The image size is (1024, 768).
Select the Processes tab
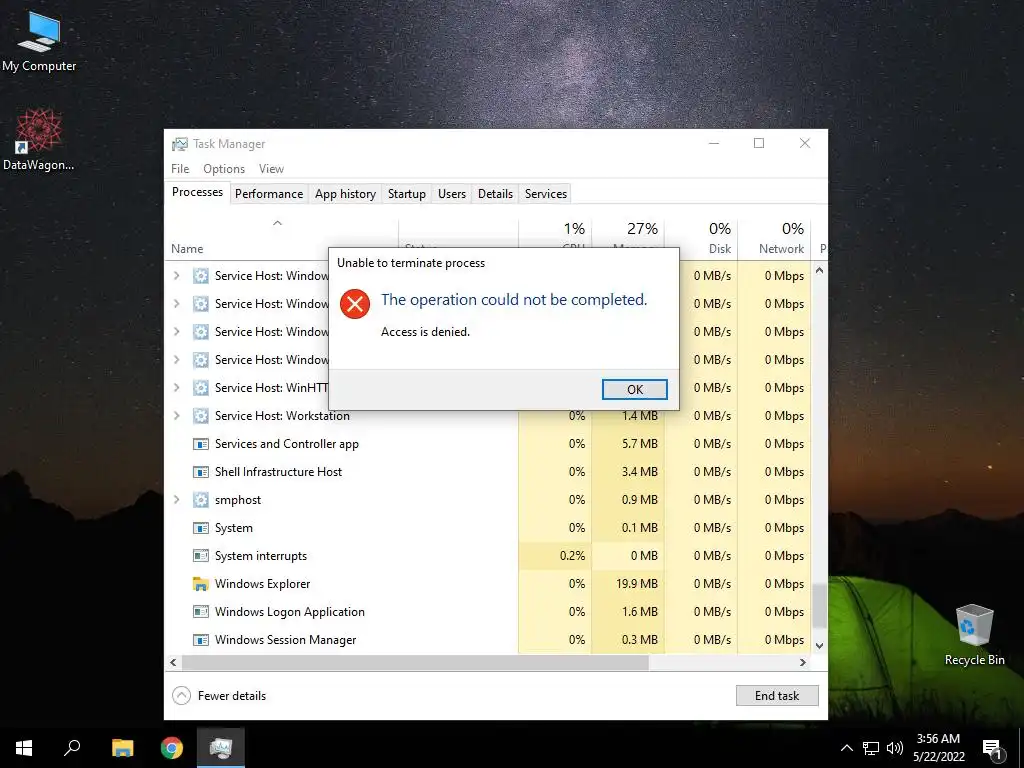tap(197, 192)
